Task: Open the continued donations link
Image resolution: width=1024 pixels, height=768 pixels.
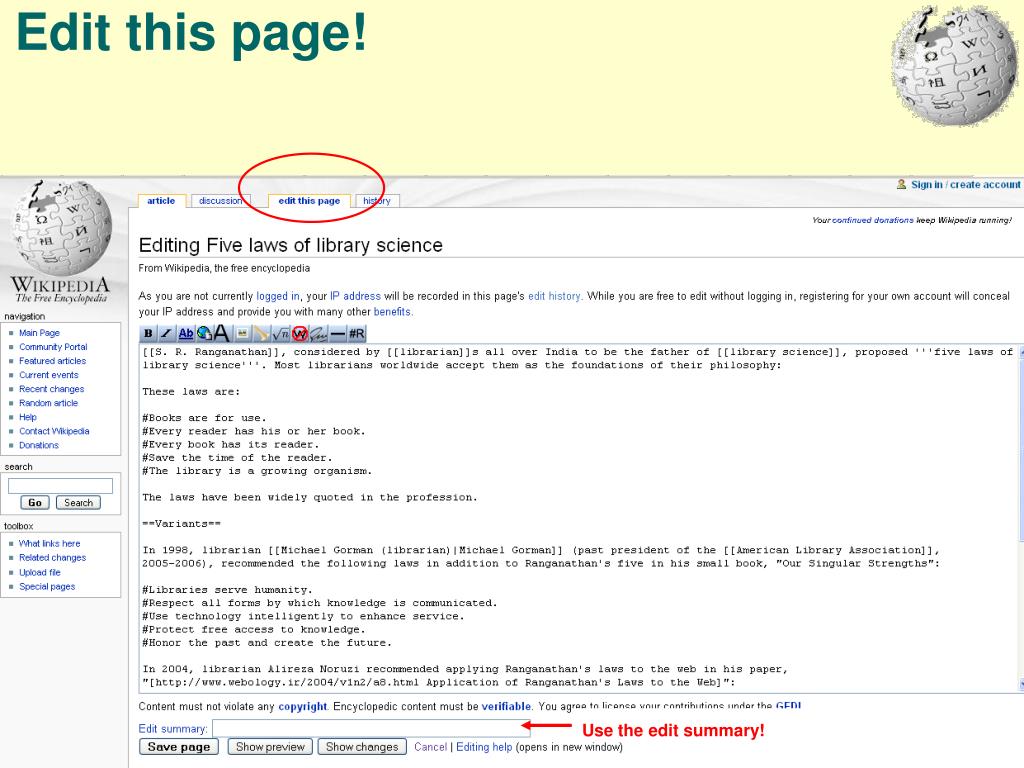Action: pos(872,220)
